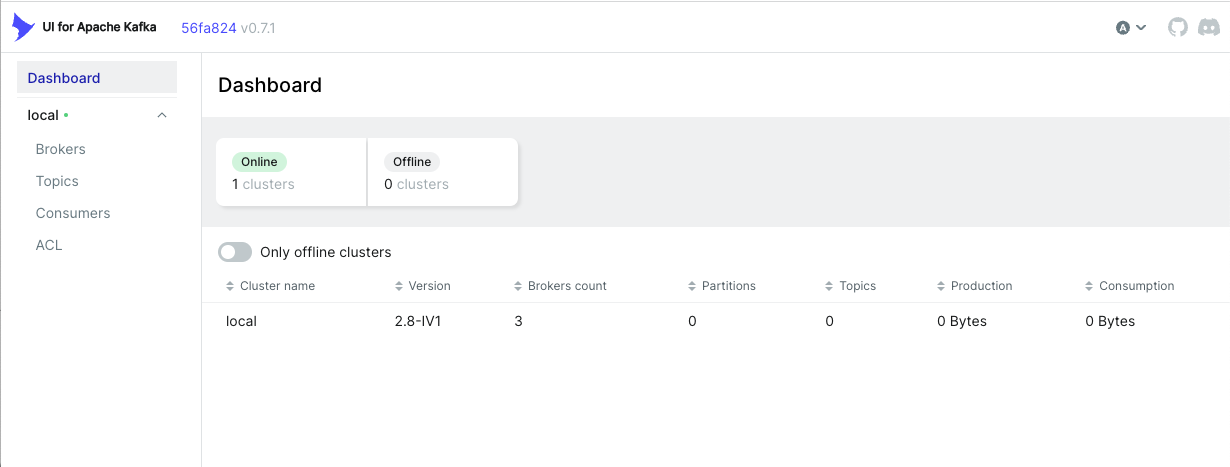Open Topics in sidebar

pos(57,181)
